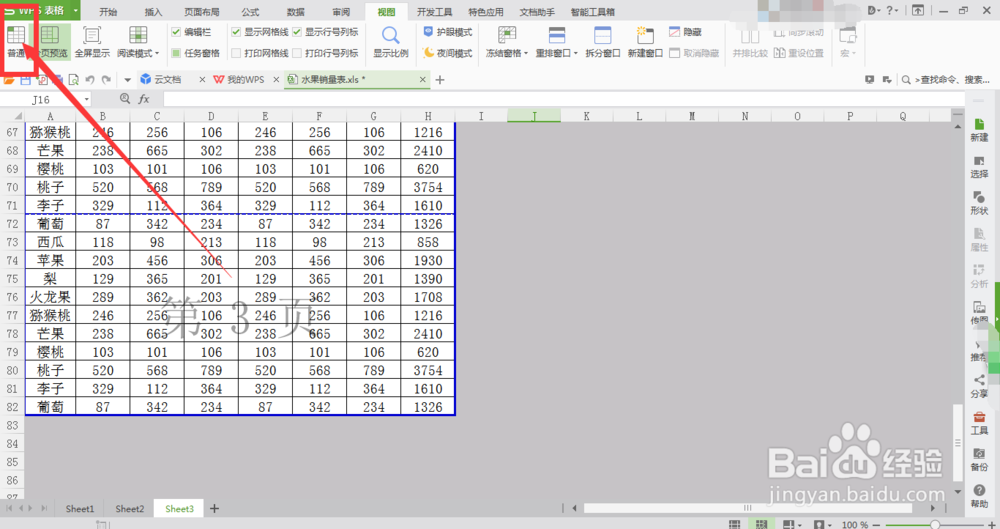The width and height of the screenshot is (1000, 529).
Task: Open WPS 表格 application menu arrow
Action: coord(76,11)
